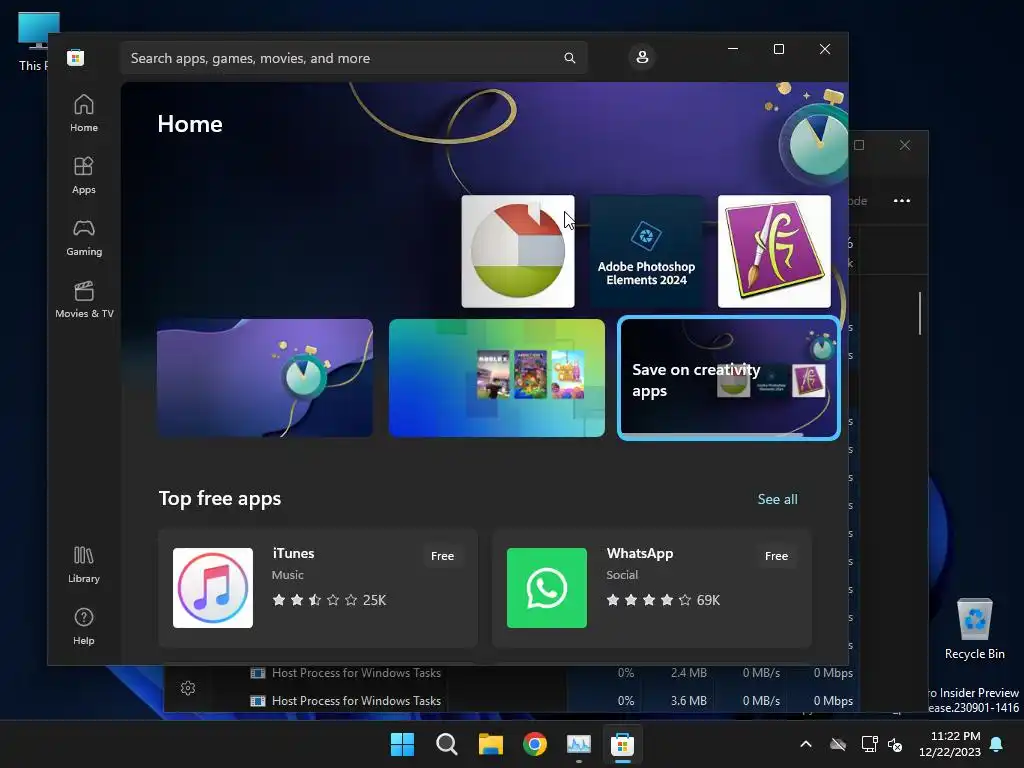This screenshot has height=768, width=1024.
Task: Open the Home section in Store sidebar
Action: (84, 113)
